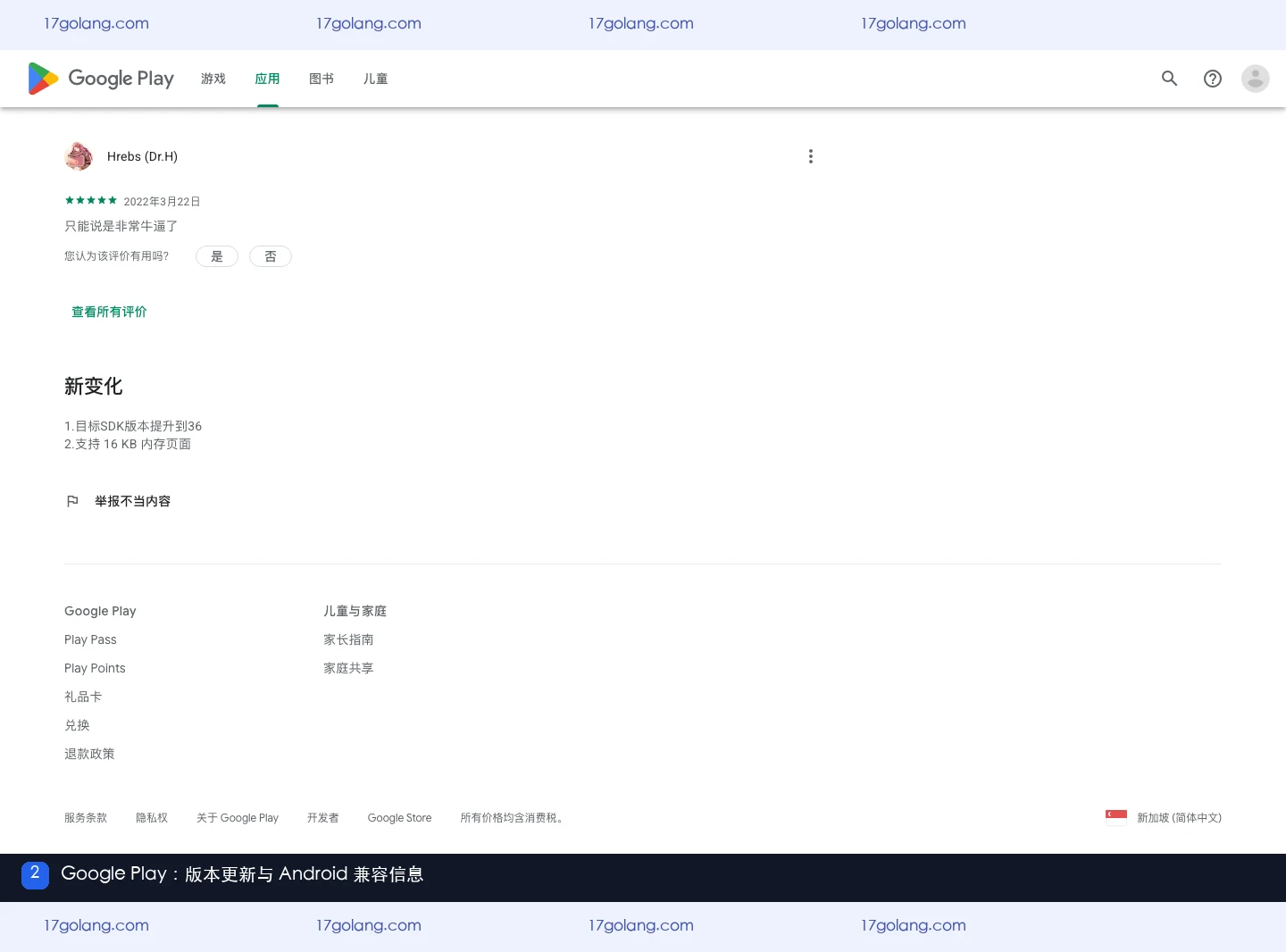1286x952 pixels.
Task: Open the 儿童 tab
Action: pos(376,79)
